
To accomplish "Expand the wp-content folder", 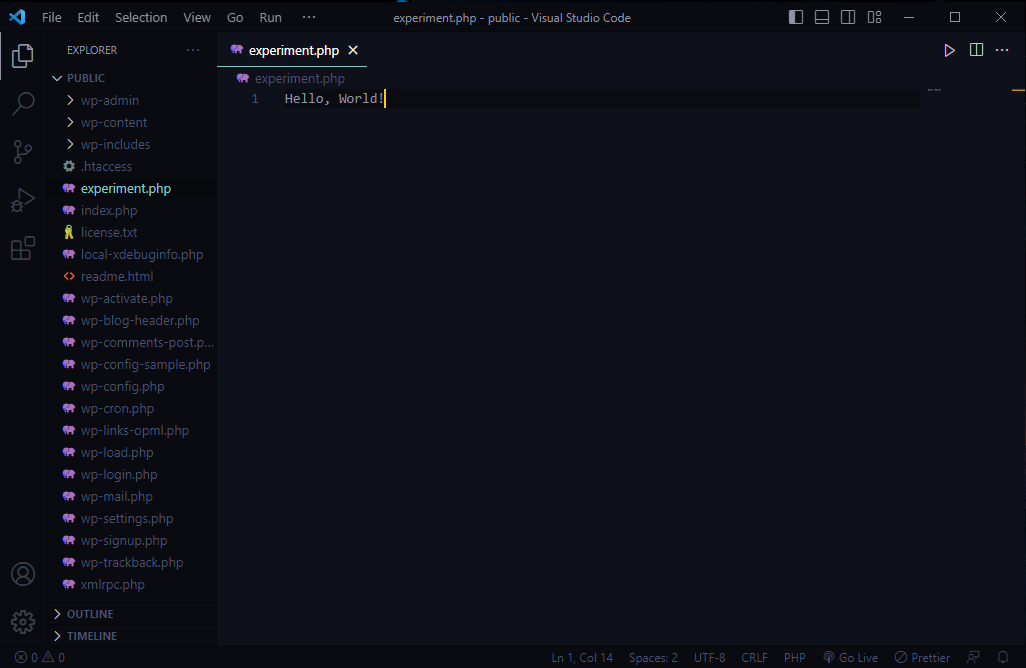I will [x=132, y=122].
